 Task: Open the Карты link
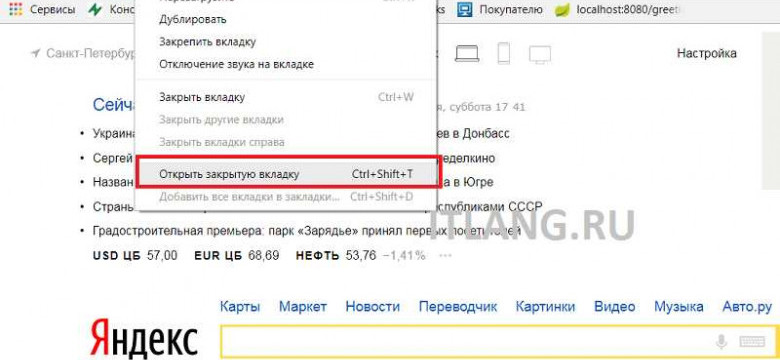pyautogui.click(x=240, y=306)
